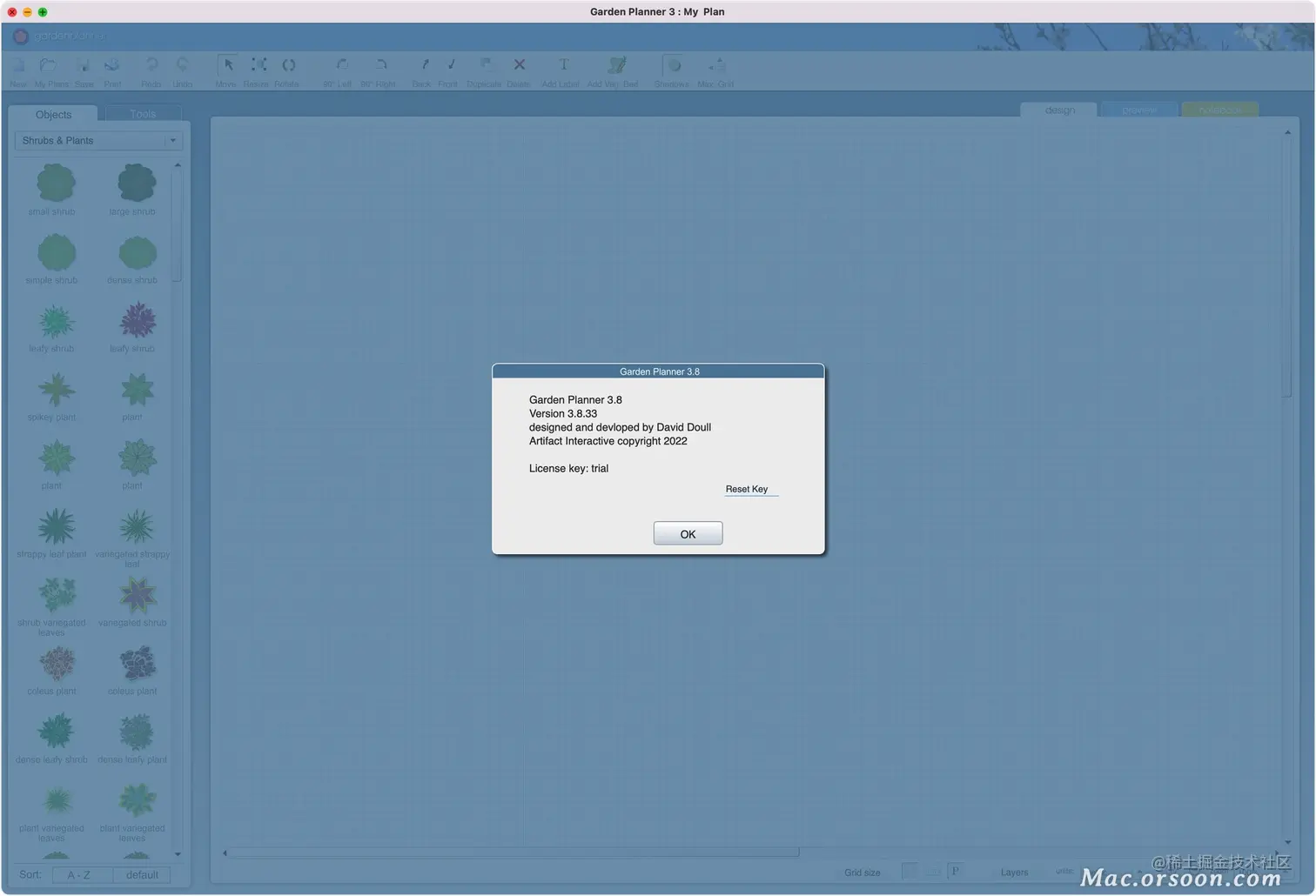
Task: Select the P grid size button
Action: pyautogui.click(x=955, y=871)
